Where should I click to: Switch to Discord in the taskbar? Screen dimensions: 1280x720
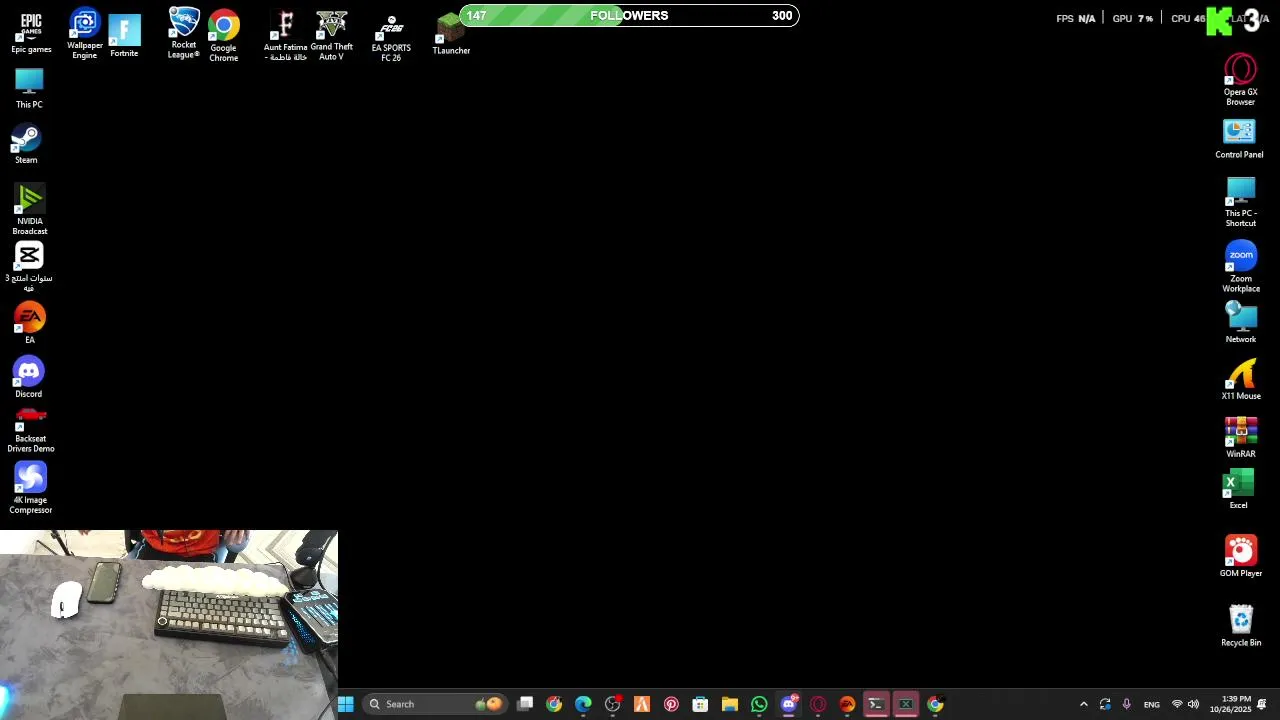[x=789, y=704]
